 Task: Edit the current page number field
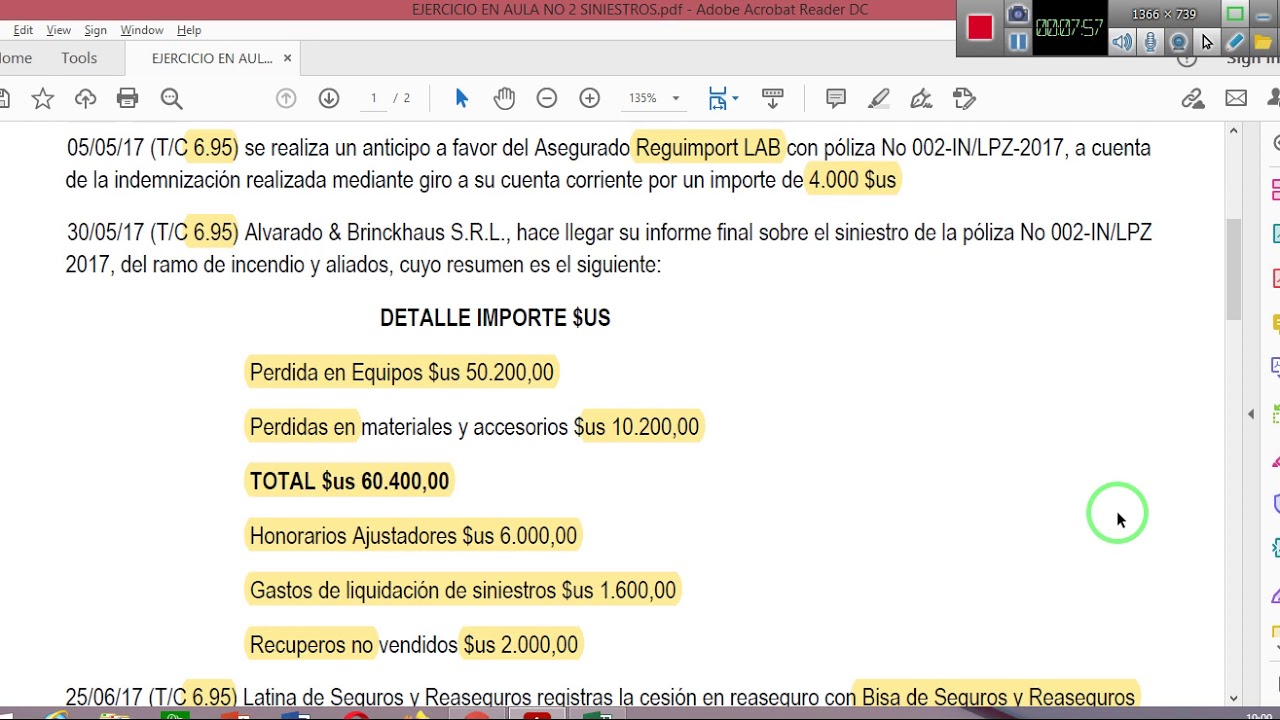373,98
